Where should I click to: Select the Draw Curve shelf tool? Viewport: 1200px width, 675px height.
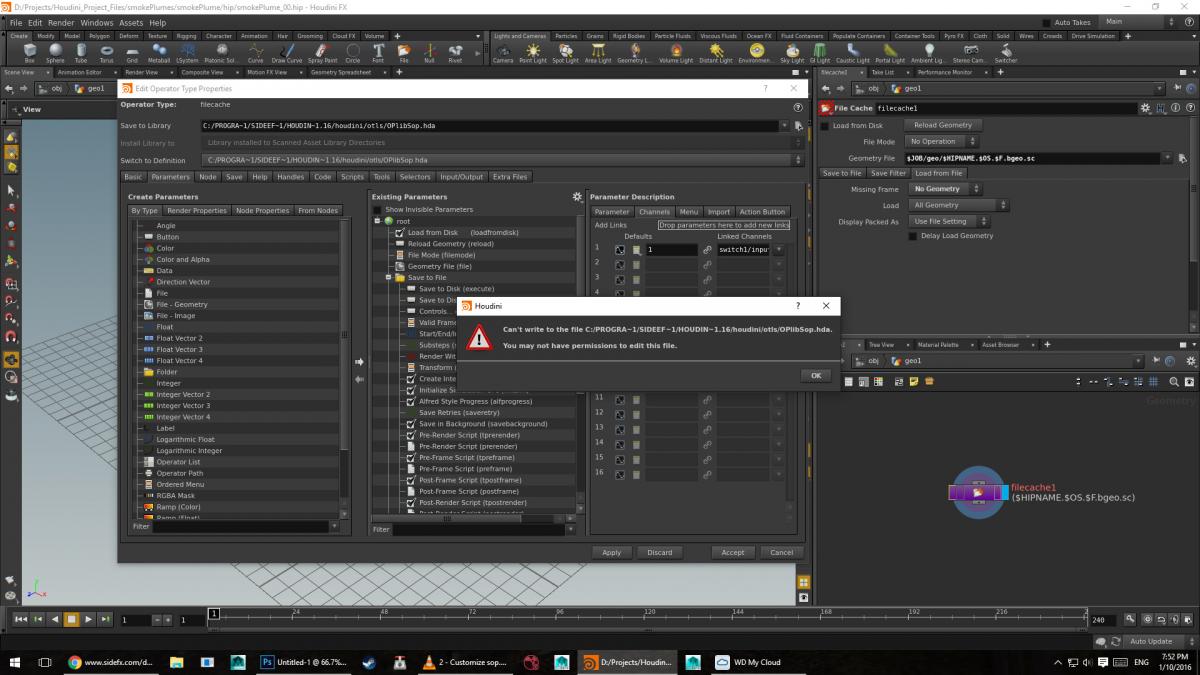286,53
